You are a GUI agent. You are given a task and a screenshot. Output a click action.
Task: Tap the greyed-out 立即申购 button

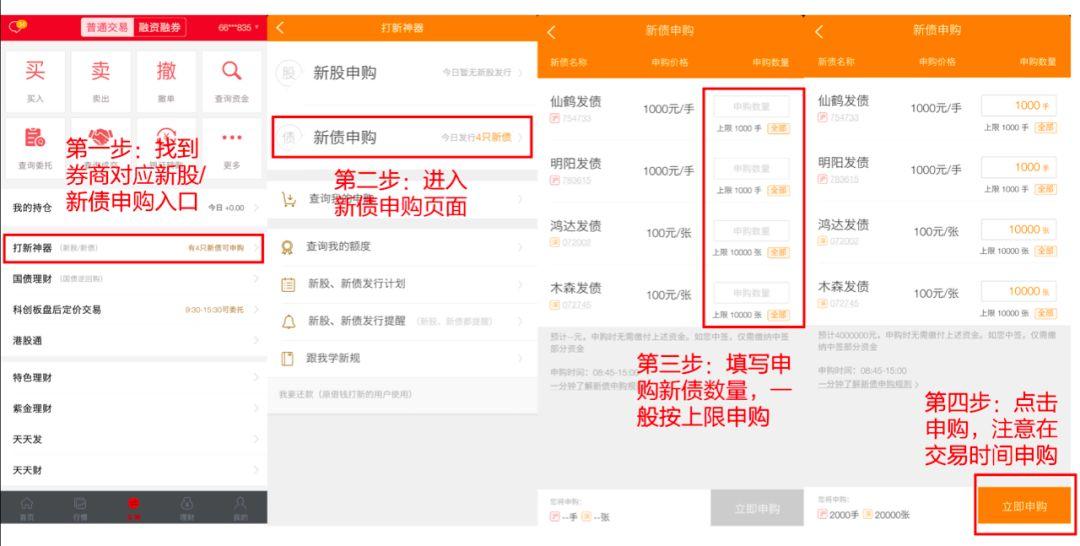click(x=757, y=509)
